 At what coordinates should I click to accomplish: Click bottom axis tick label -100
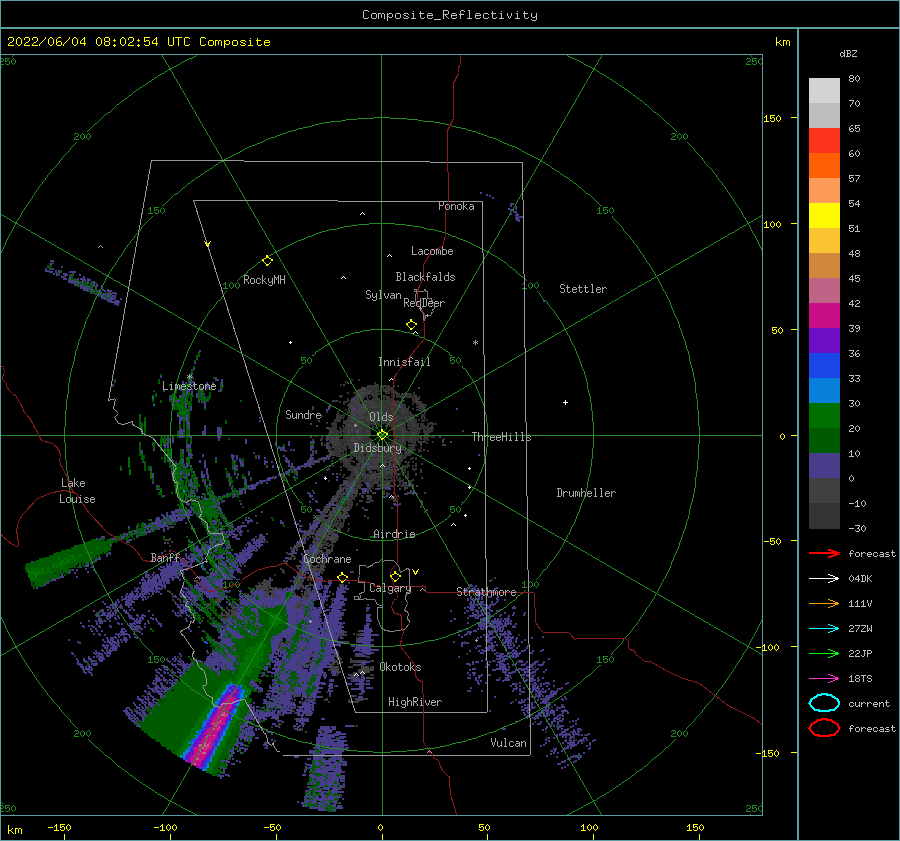[x=165, y=827]
